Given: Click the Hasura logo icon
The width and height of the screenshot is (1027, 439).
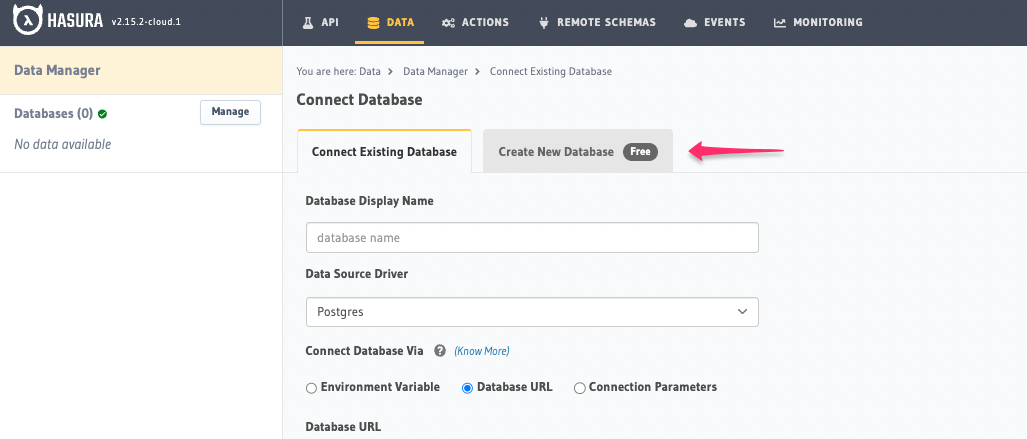Looking at the screenshot, I should coord(28,22).
